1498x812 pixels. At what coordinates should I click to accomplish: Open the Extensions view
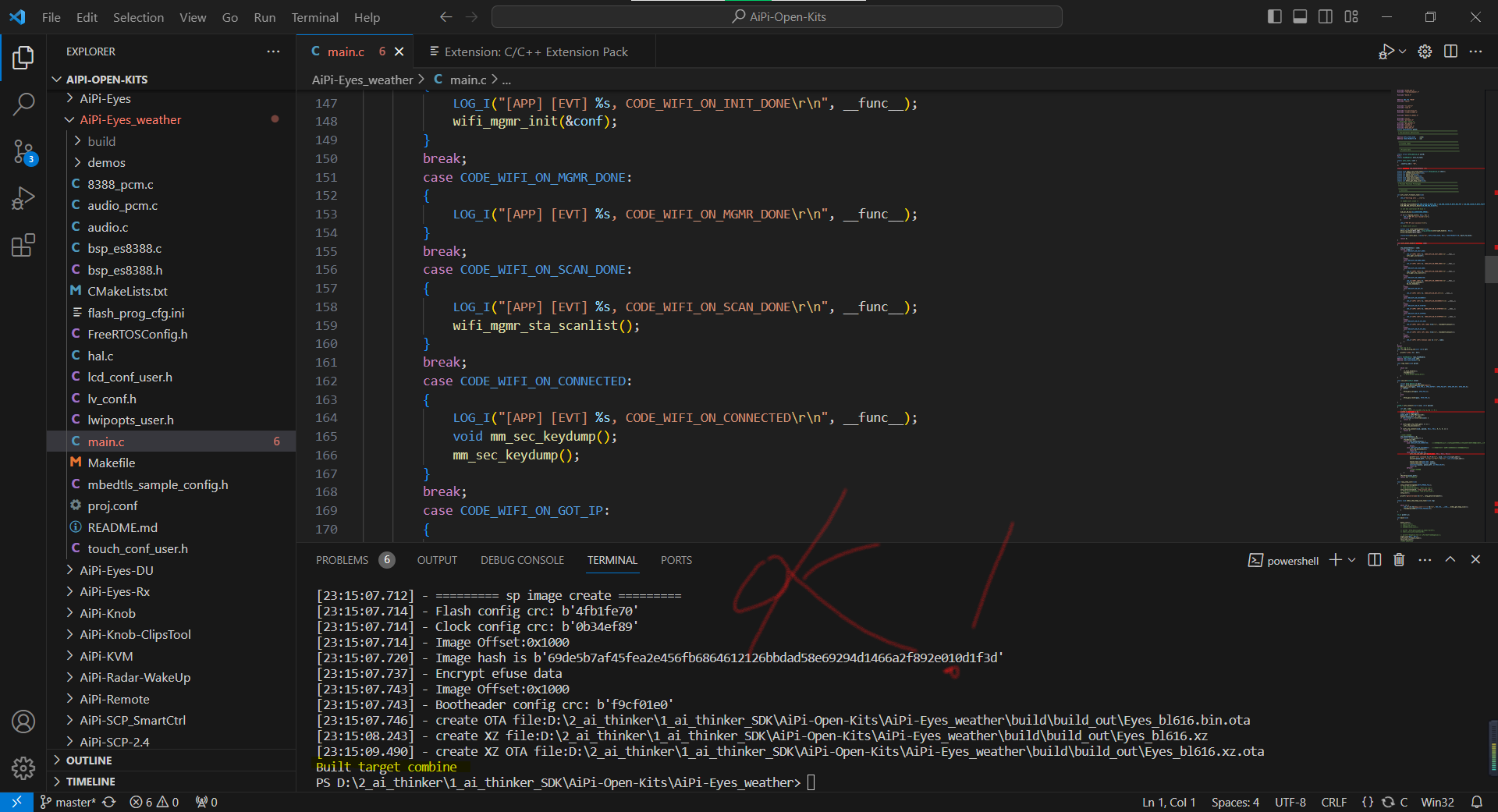[x=23, y=246]
